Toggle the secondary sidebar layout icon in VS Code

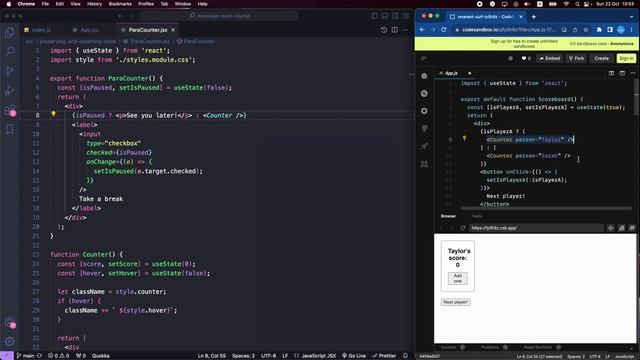pos(395,16)
